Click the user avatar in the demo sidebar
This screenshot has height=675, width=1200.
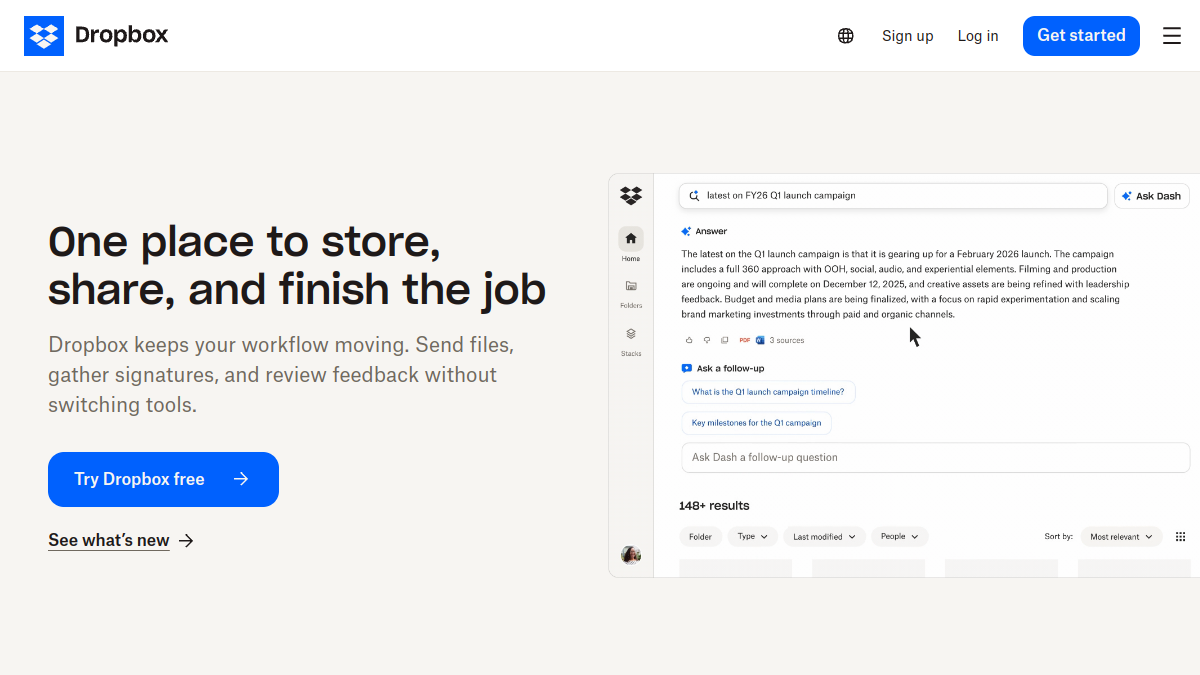(631, 555)
